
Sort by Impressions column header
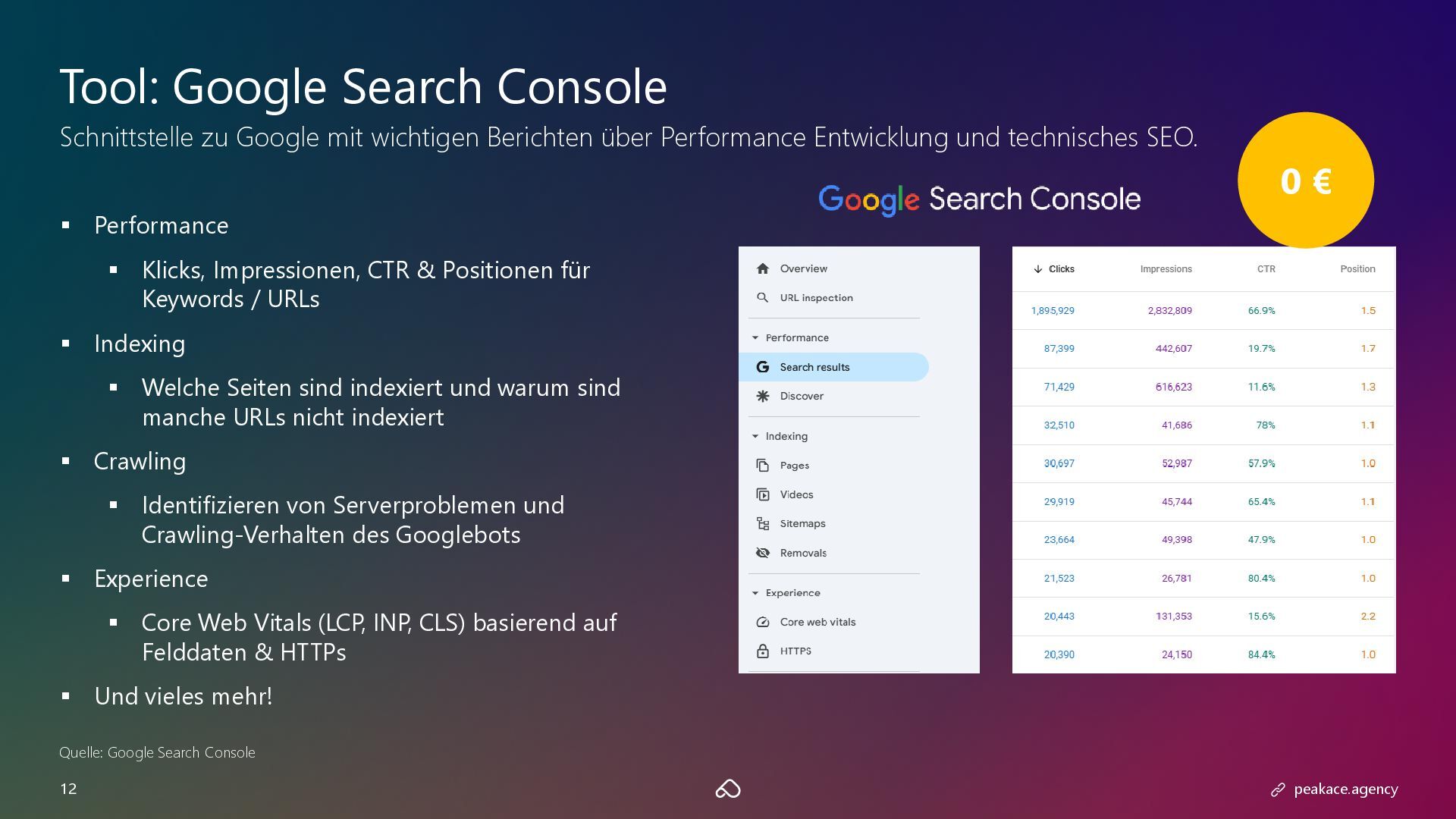point(1166,269)
